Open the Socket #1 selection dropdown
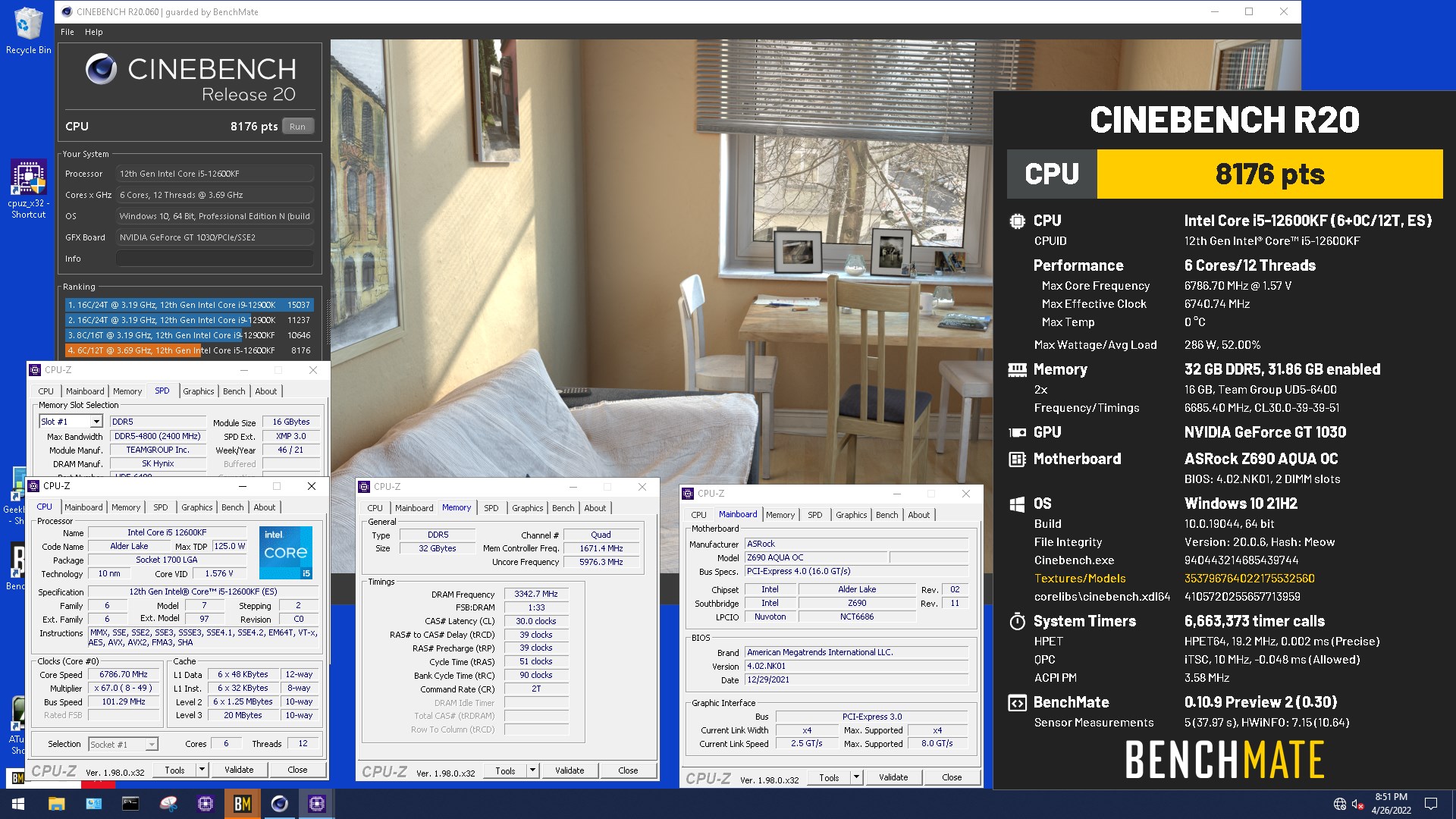 [152, 745]
